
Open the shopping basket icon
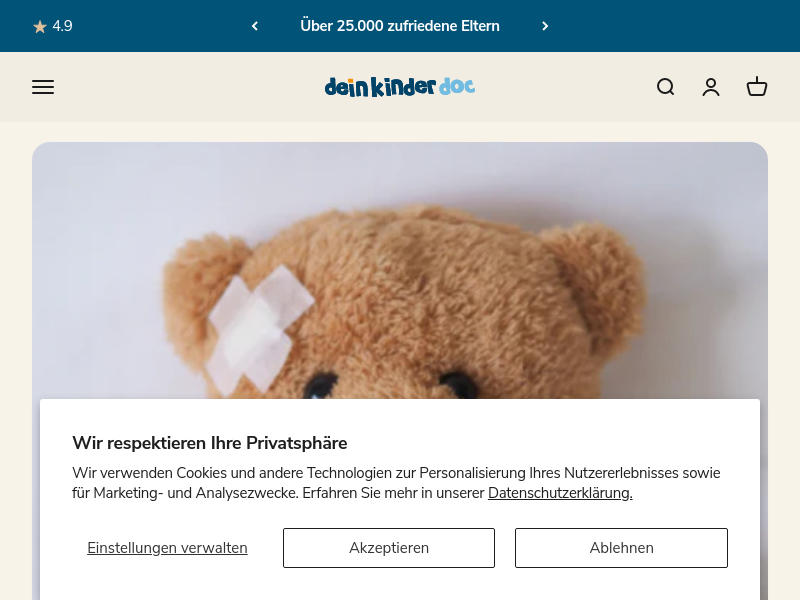click(757, 87)
